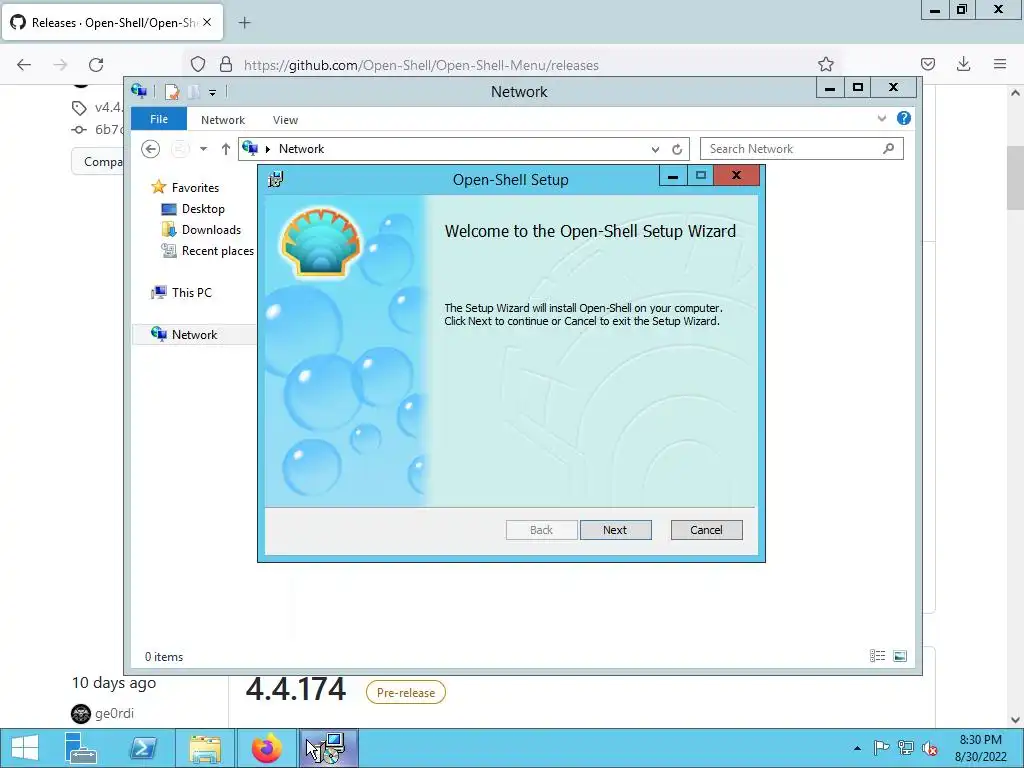View site security lock information
1024x768 pixels.
pyautogui.click(x=226, y=64)
